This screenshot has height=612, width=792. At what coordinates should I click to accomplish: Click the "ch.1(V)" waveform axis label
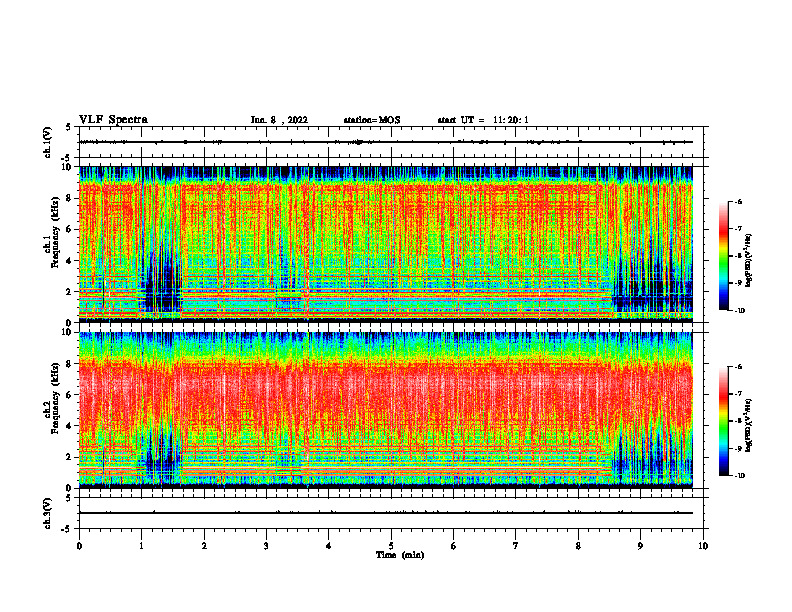click(47, 142)
